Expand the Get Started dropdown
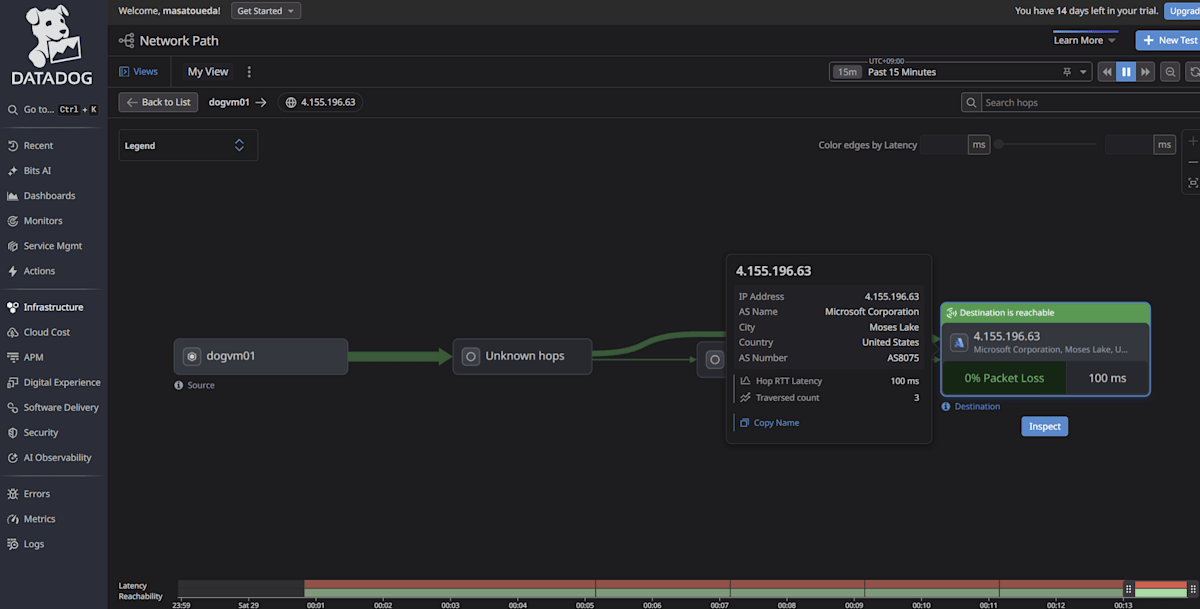1200x609 pixels. (x=266, y=11)
